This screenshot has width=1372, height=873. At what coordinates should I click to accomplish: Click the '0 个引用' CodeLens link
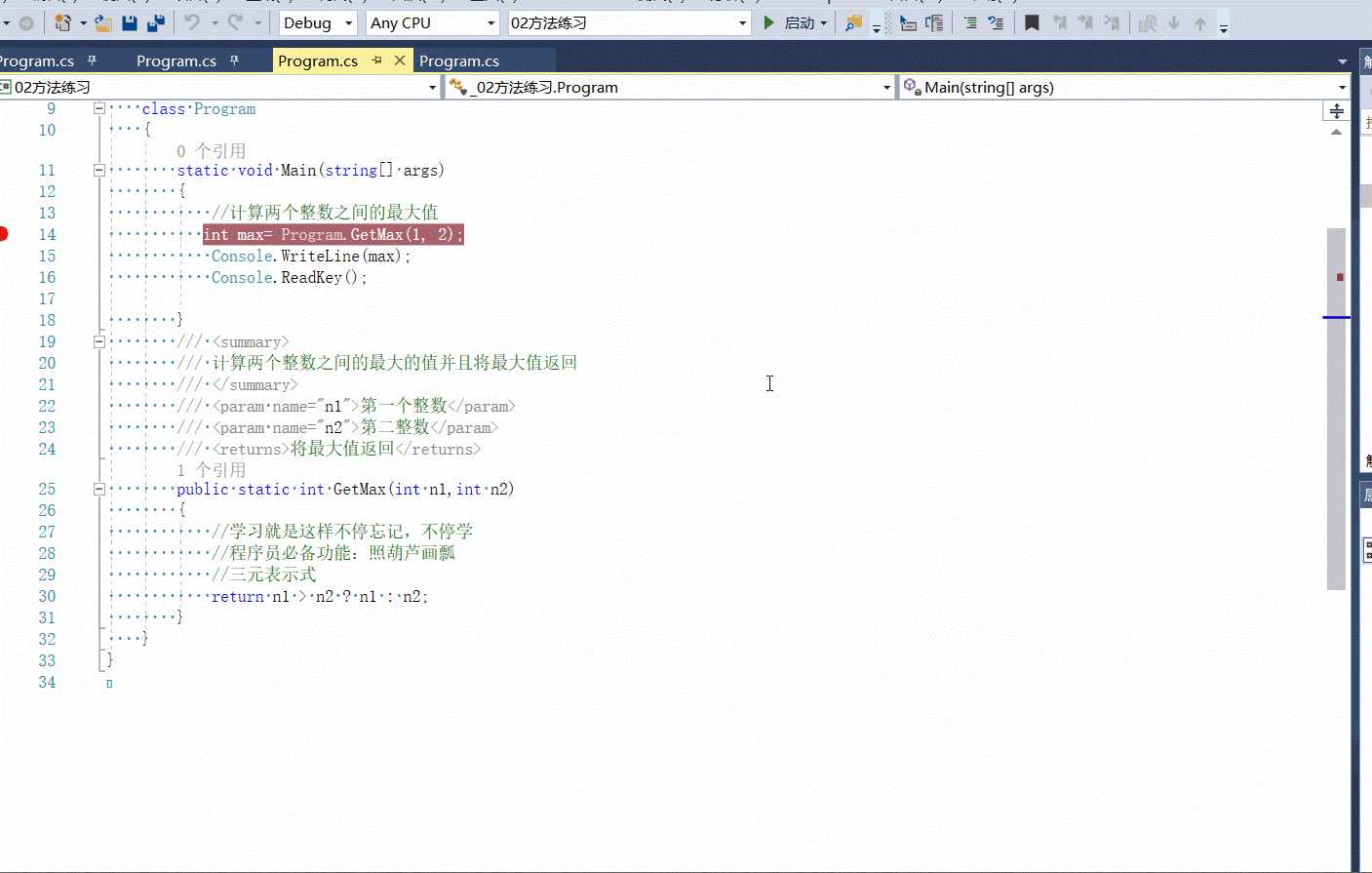pyautogui.click(x=212, y=150)
